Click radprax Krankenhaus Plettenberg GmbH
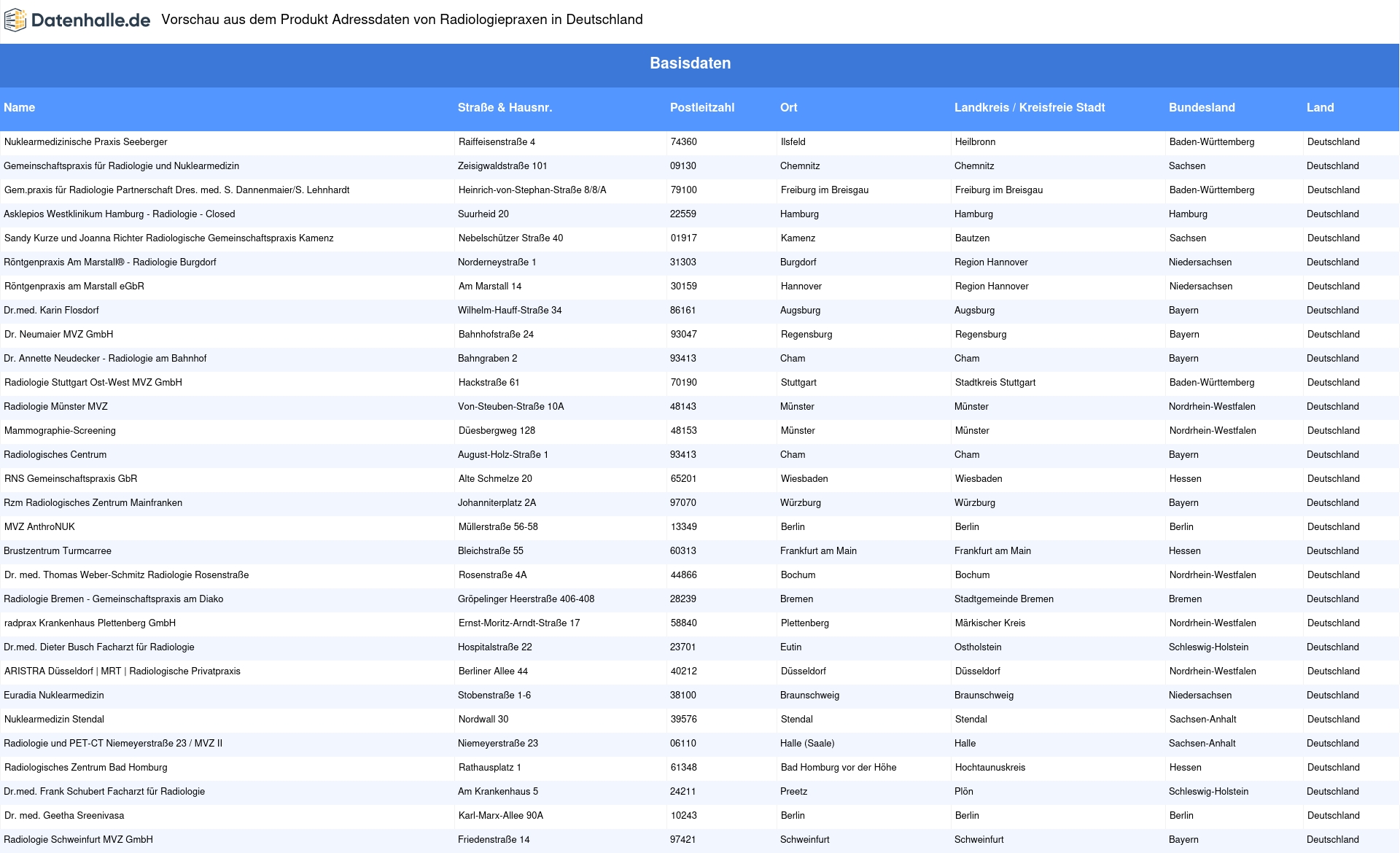Screen dimensions: 1400x853 [90, 623]
